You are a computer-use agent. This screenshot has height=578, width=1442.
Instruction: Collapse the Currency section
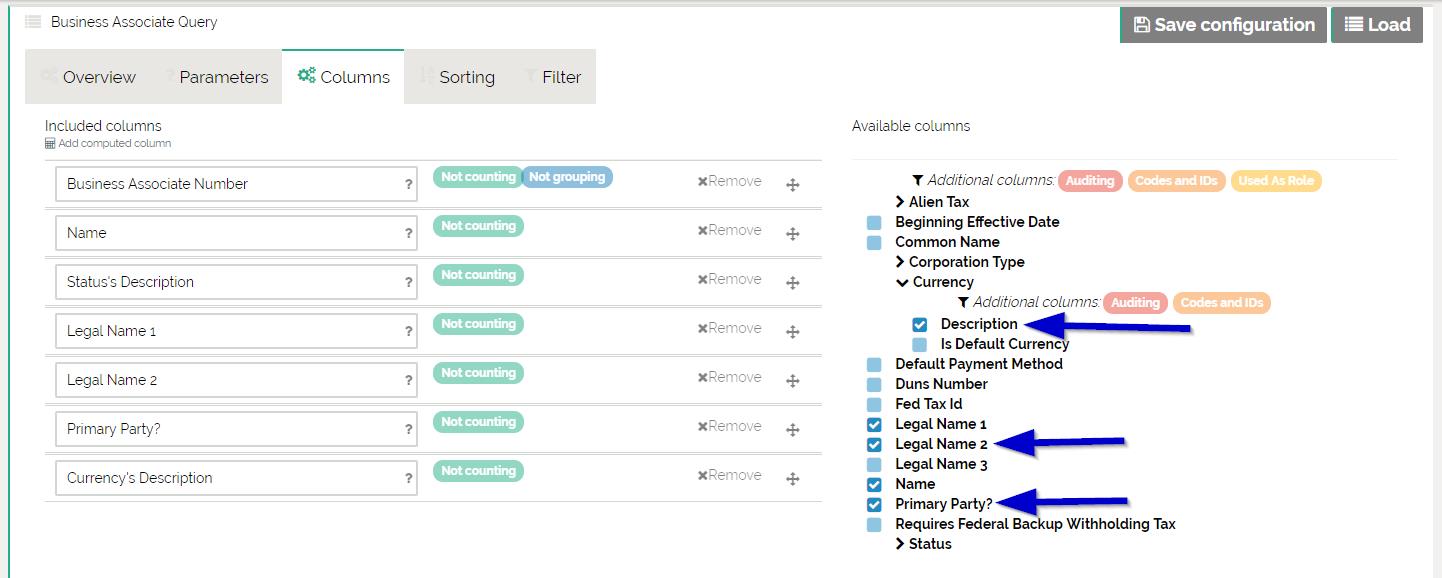pos(903,283)
